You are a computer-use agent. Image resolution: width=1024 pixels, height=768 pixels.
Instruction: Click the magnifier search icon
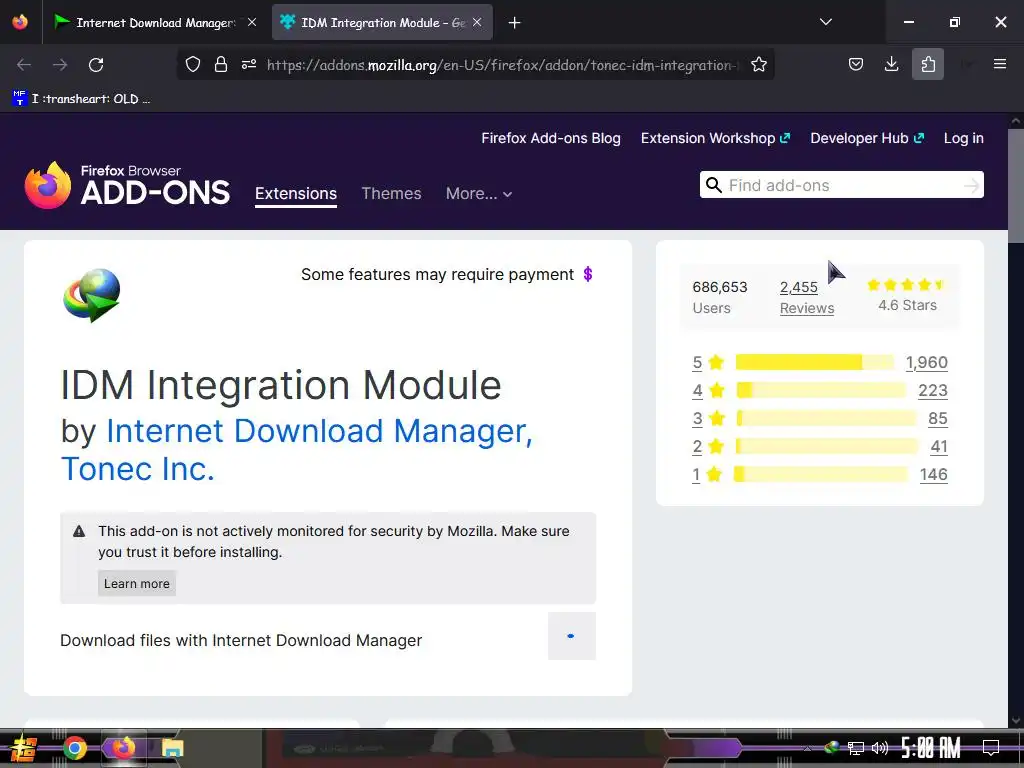pos(714,185)
